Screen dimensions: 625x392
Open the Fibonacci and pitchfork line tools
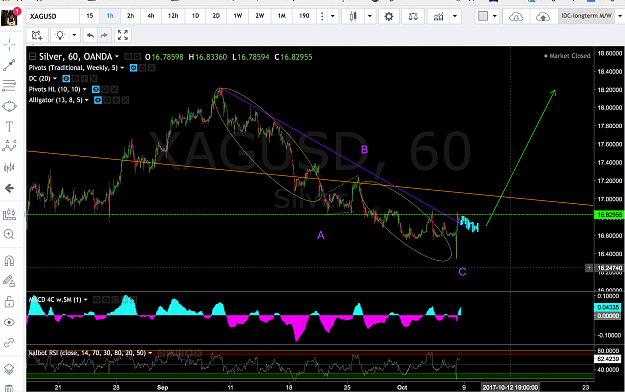pyautogui.click(x=9, y=86)
